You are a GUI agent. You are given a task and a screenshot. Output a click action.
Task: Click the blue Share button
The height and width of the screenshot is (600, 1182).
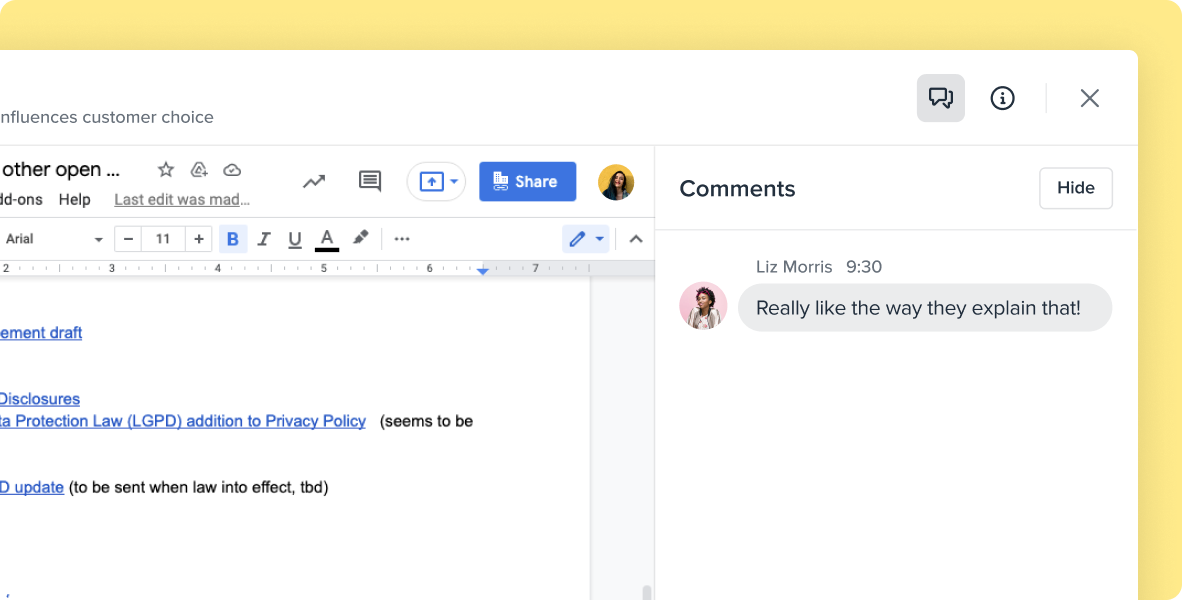528,182
